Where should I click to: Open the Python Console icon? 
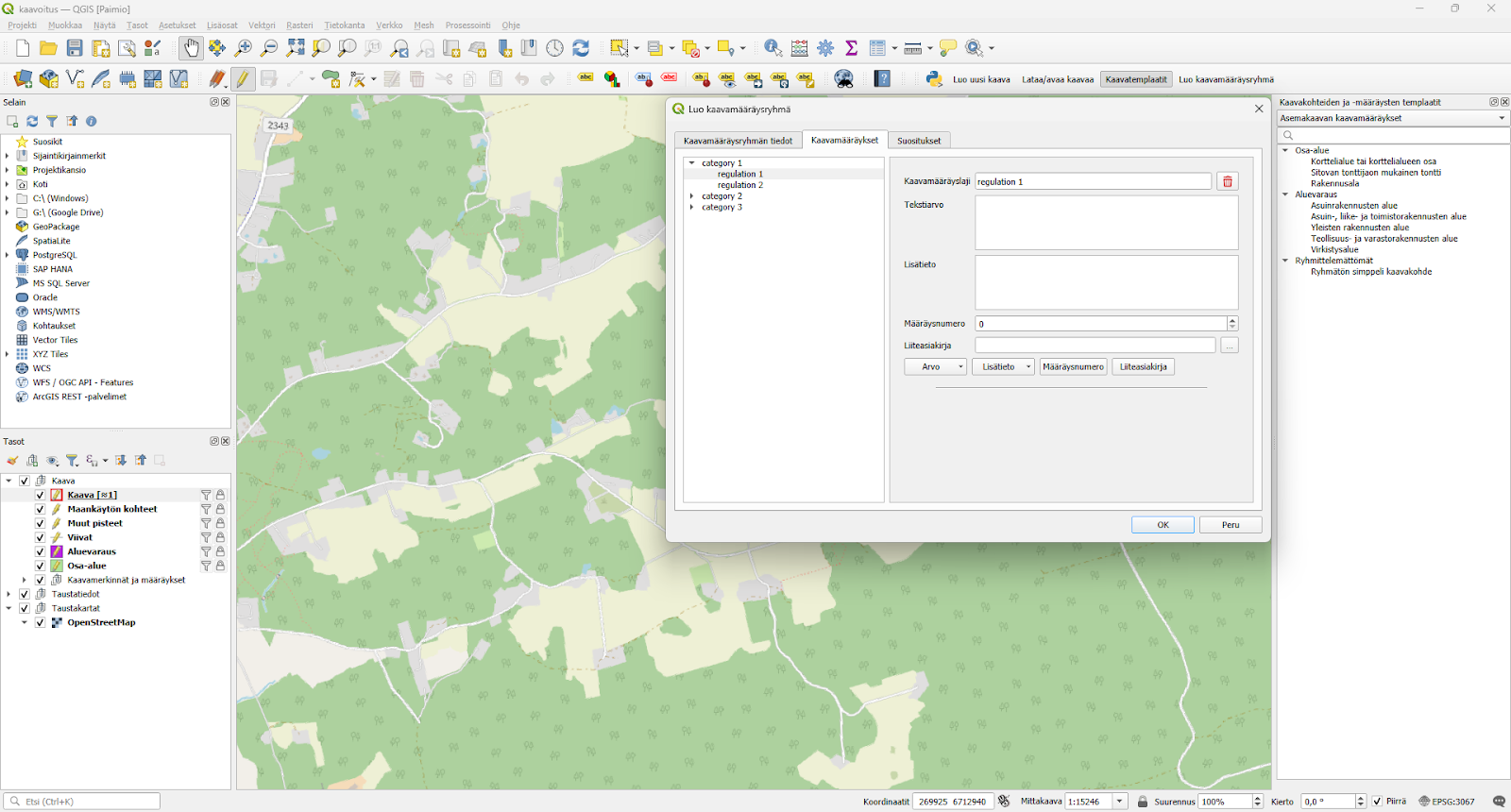click(x=934, y=79)
